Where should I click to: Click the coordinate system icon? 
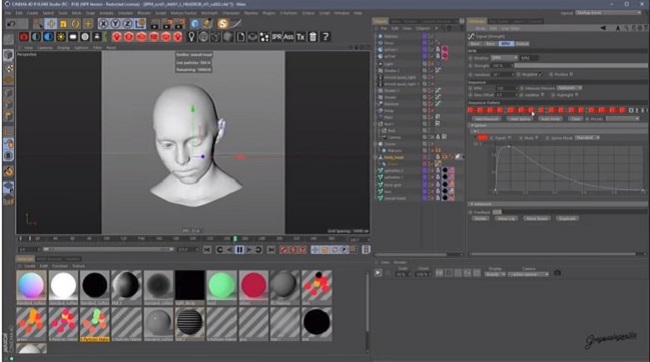tap(140, 24)
